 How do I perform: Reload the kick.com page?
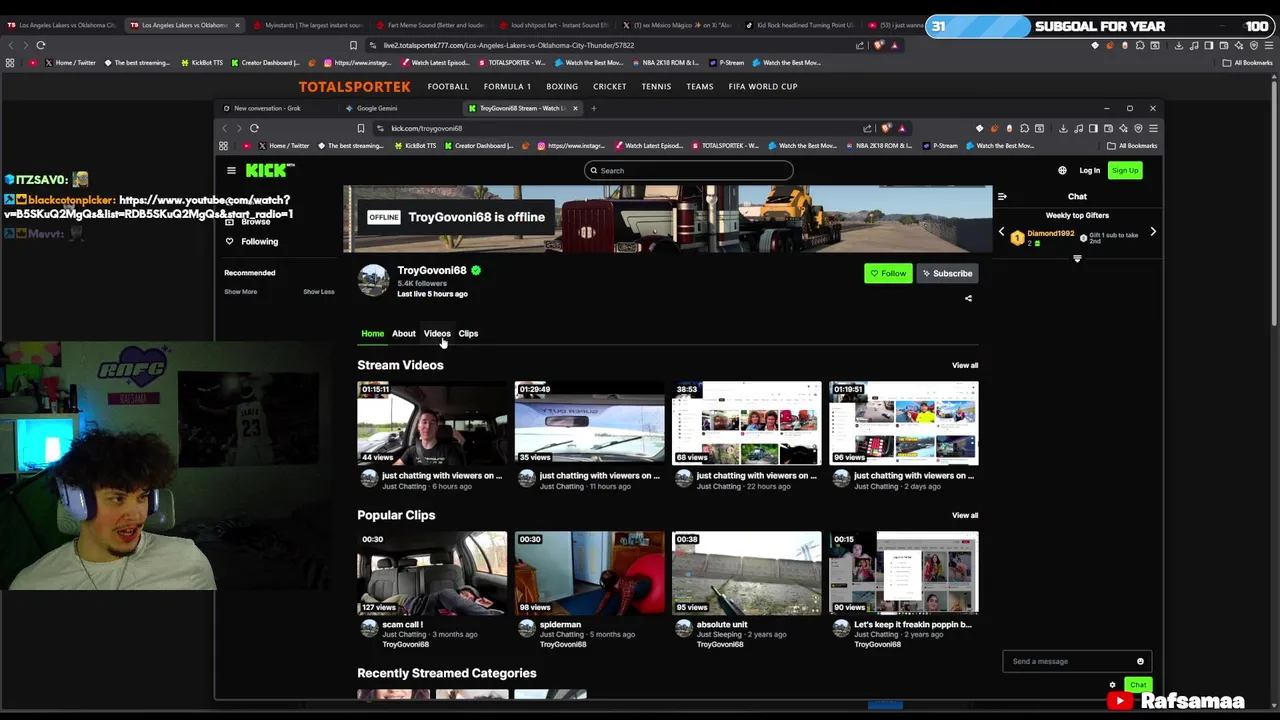pos(254,128)
